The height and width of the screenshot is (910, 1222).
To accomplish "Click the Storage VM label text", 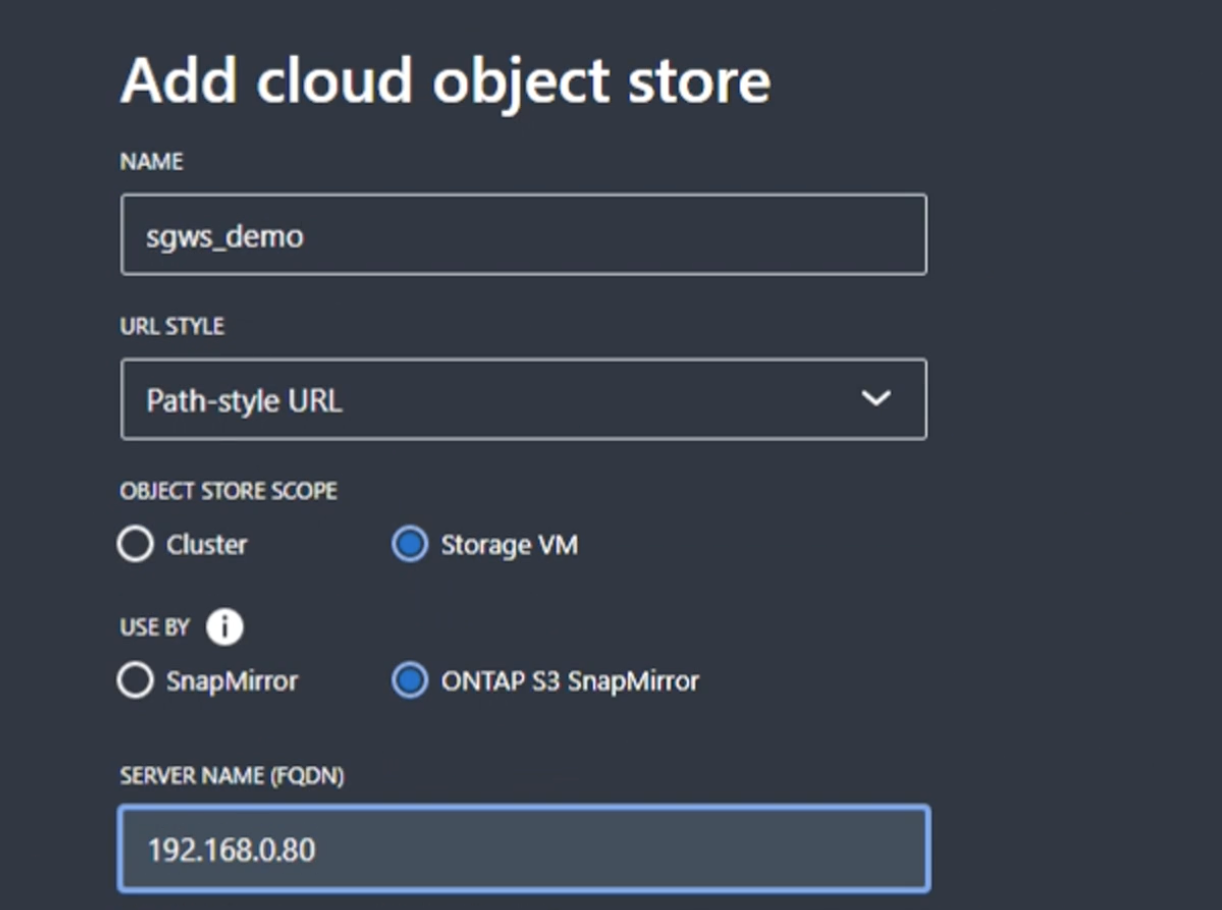I will [509, 545].
